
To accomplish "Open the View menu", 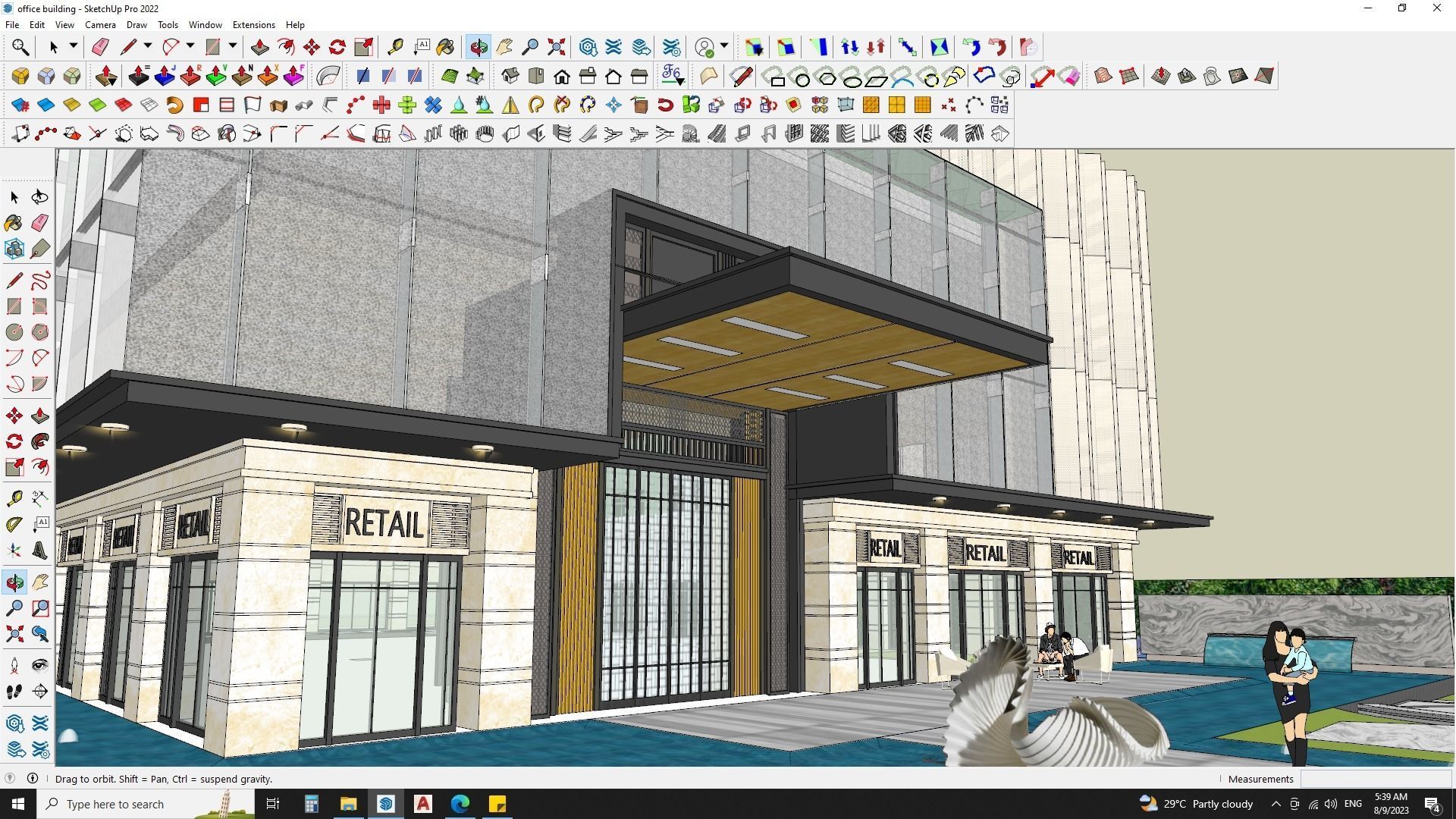I will [64, 25].
